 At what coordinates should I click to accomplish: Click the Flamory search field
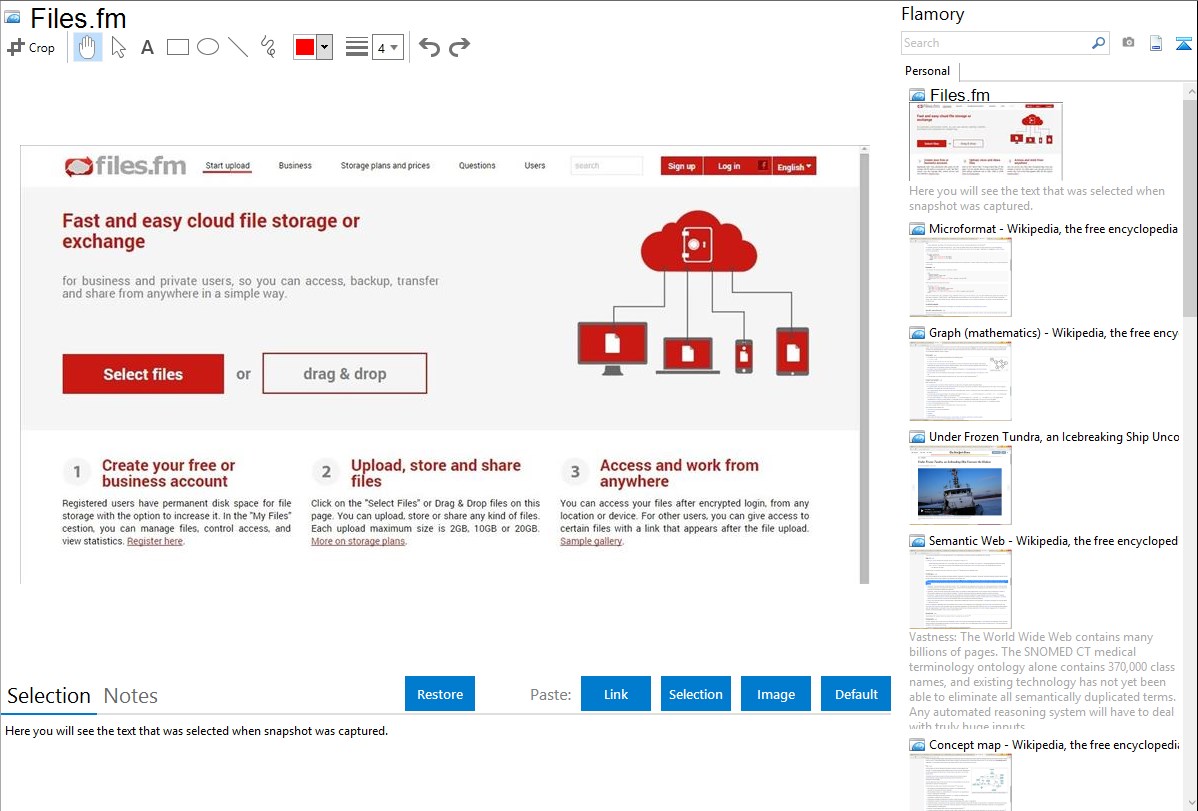point(995,43)
